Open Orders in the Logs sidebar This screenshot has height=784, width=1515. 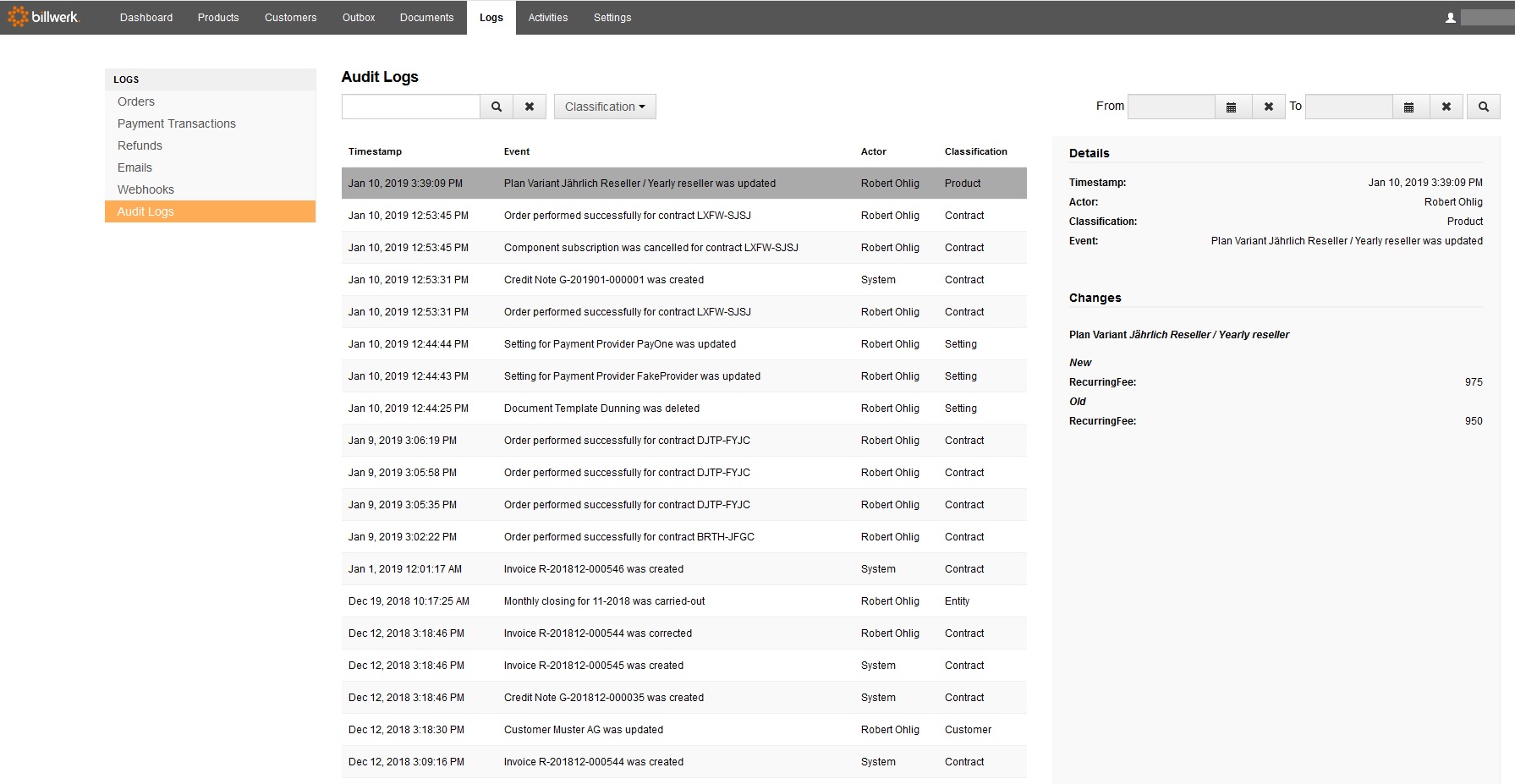210,101
